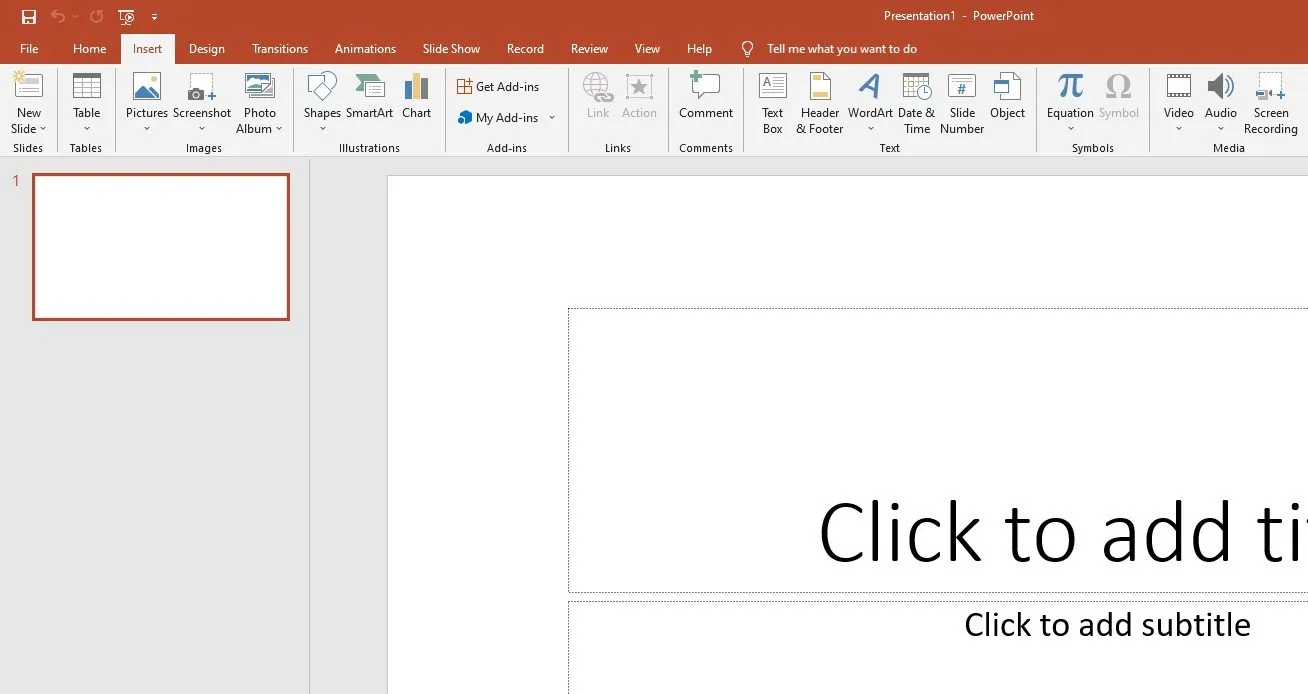Insert a Slide Number
The image size is (1308, 694).
[962, 102]
